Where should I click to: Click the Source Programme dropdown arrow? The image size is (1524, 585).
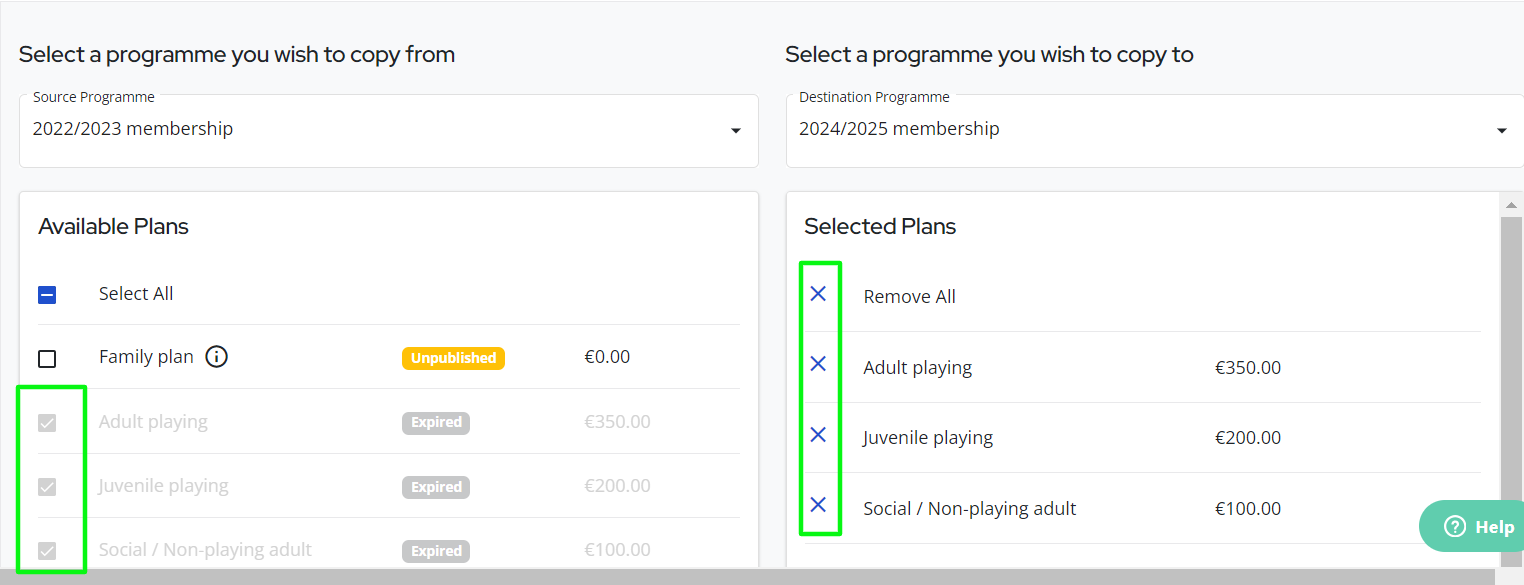(x=736, y=131)
